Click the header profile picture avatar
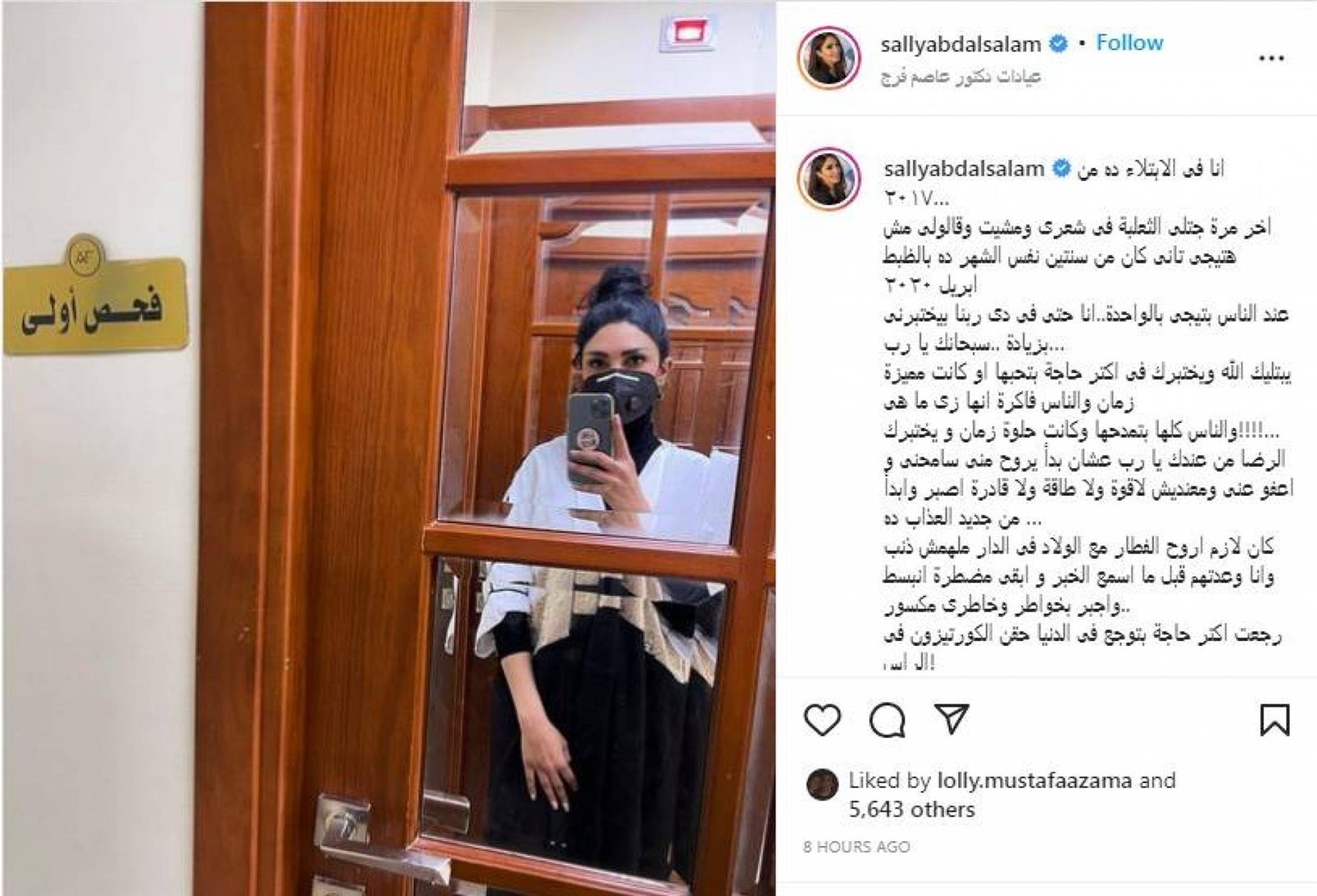Image resolution: width=1317 pixels, height=896 pixels. (828, 58)
